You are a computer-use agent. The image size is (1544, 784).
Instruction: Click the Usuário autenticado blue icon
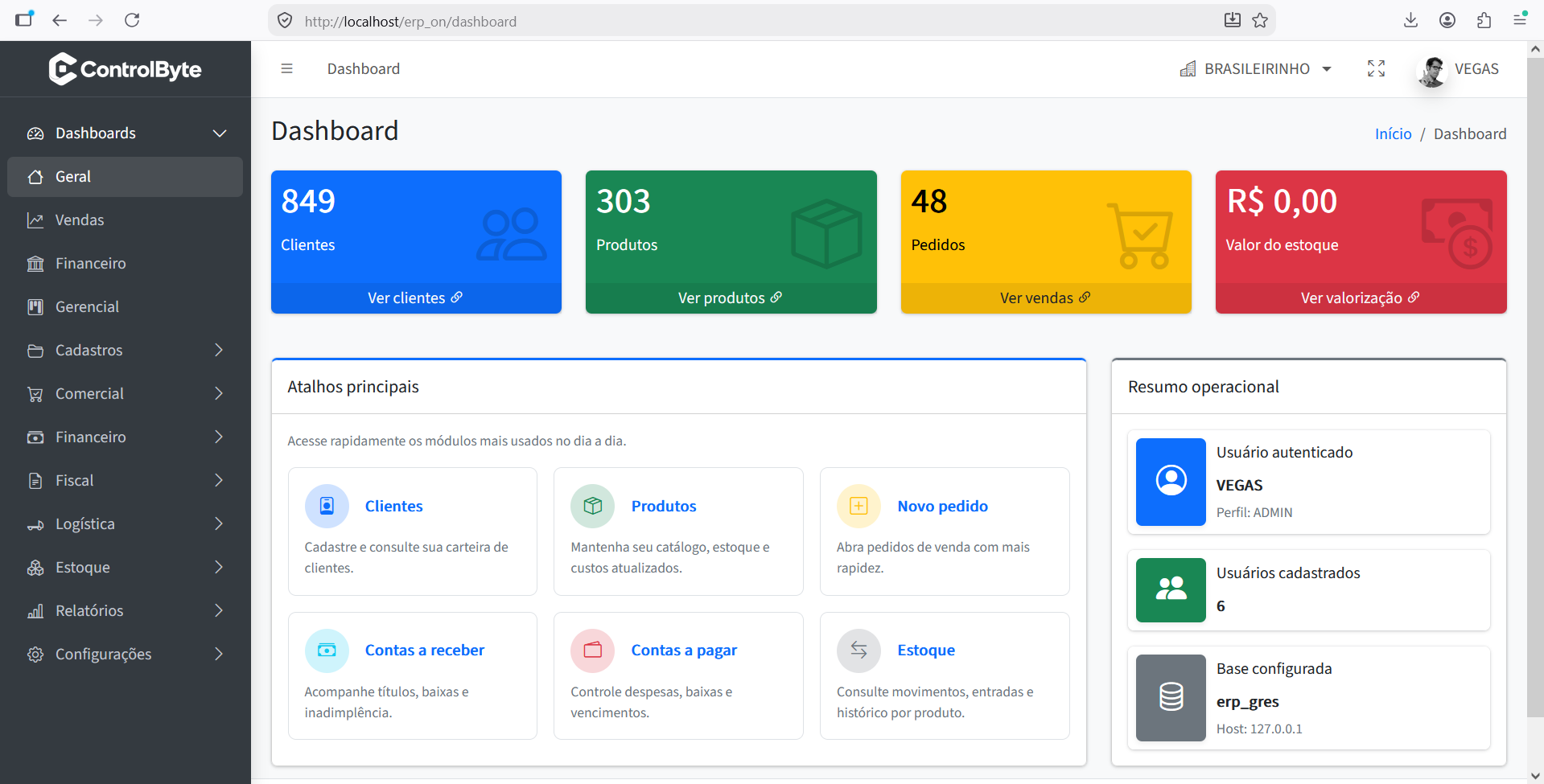[x=1171, y=482]
